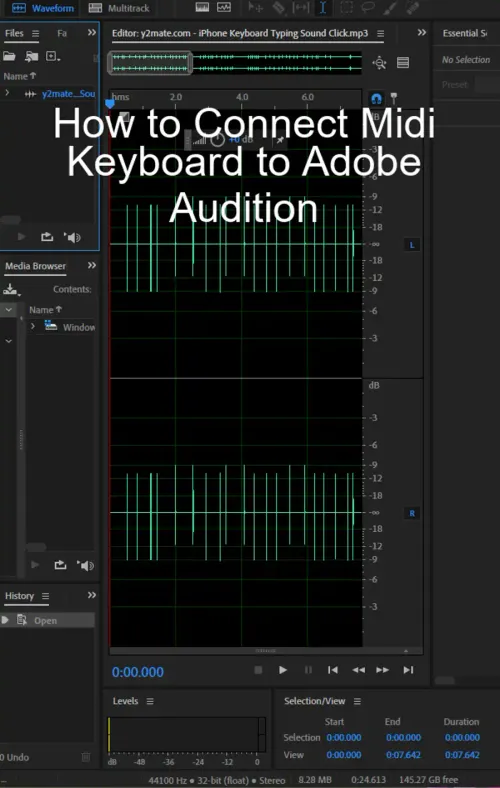Play preview in Media Browser panel
Image resolution: width=500 pixels, height=788 pixels.
coord(35,565)
